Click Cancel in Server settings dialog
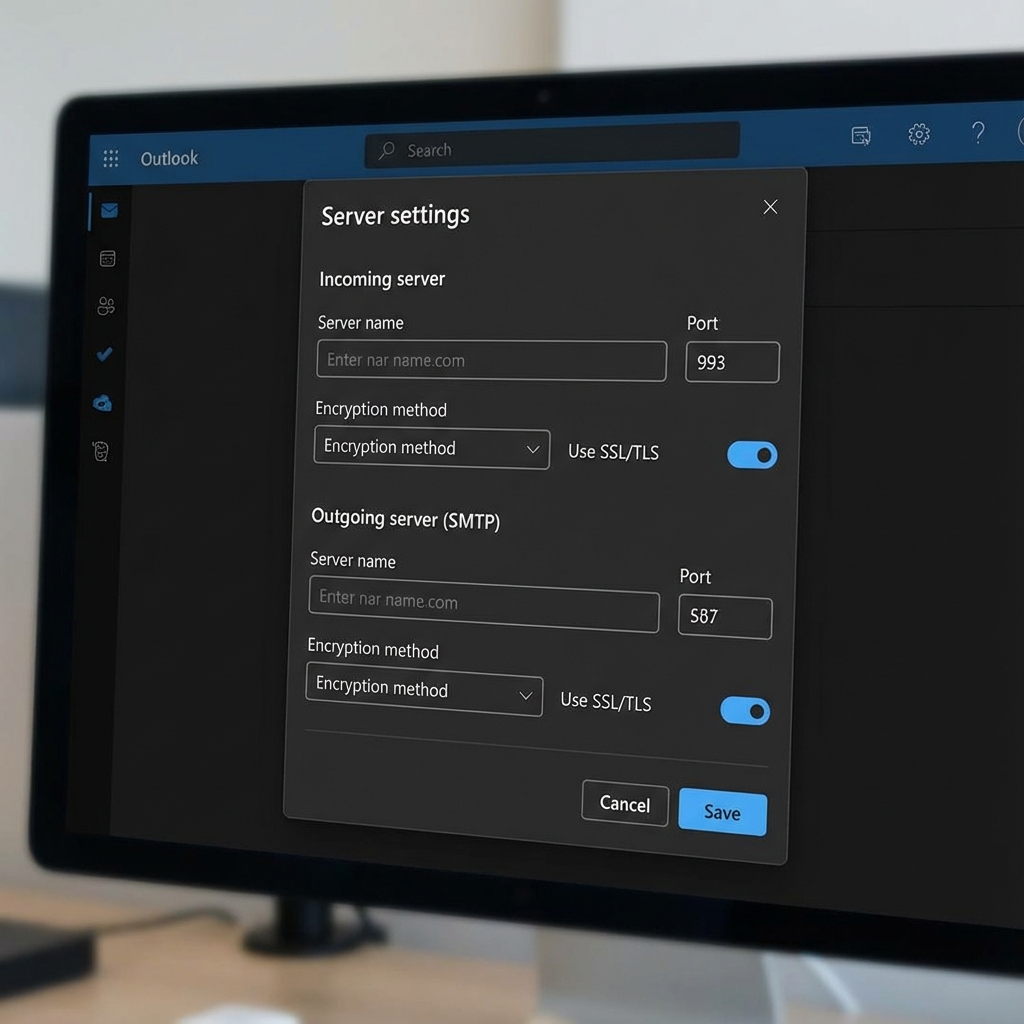This screenshot has height=1024, width=1024. [625, 803]
